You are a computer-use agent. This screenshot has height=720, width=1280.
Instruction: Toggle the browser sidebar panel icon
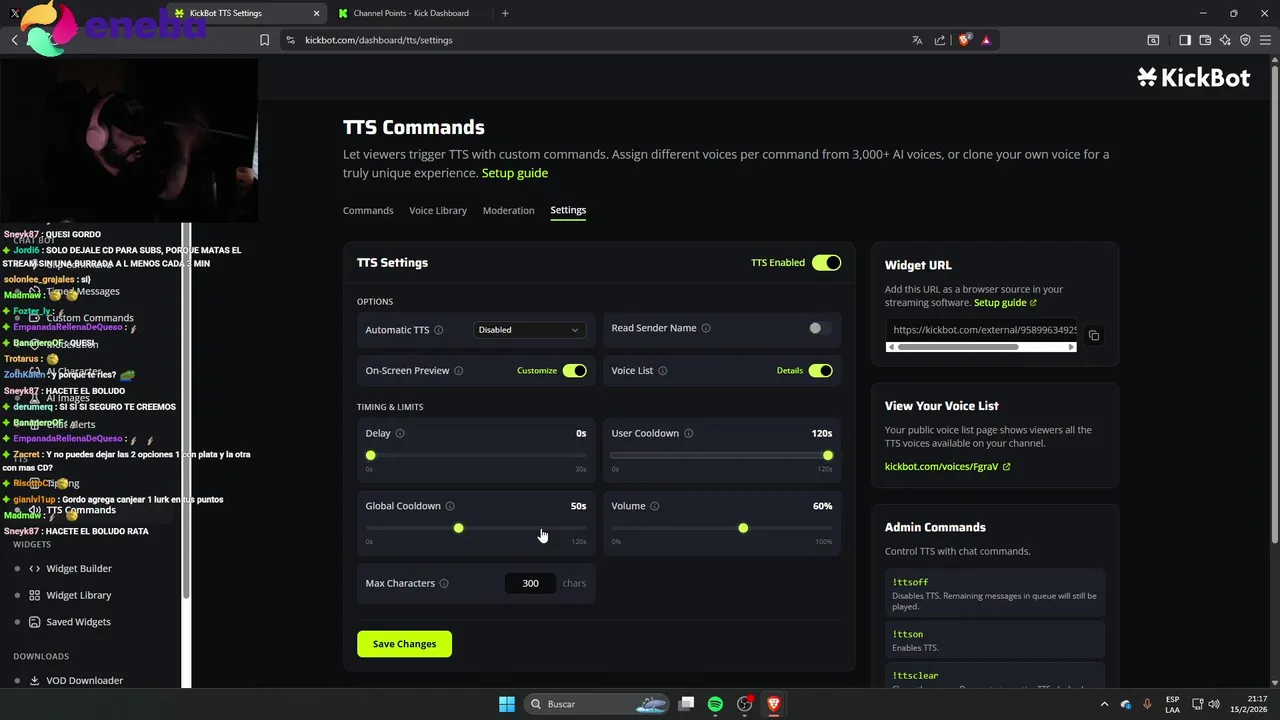pyautogui.click(x=1185, y=40)
